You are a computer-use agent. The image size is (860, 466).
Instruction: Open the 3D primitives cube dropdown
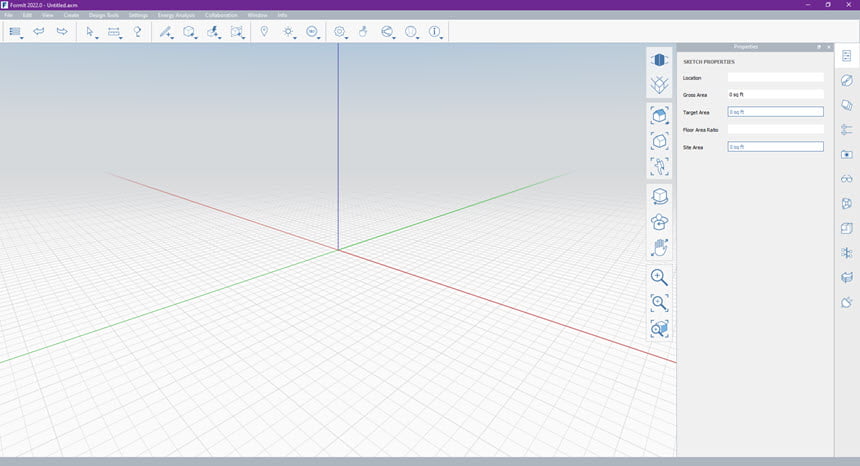tap(189, 32)
